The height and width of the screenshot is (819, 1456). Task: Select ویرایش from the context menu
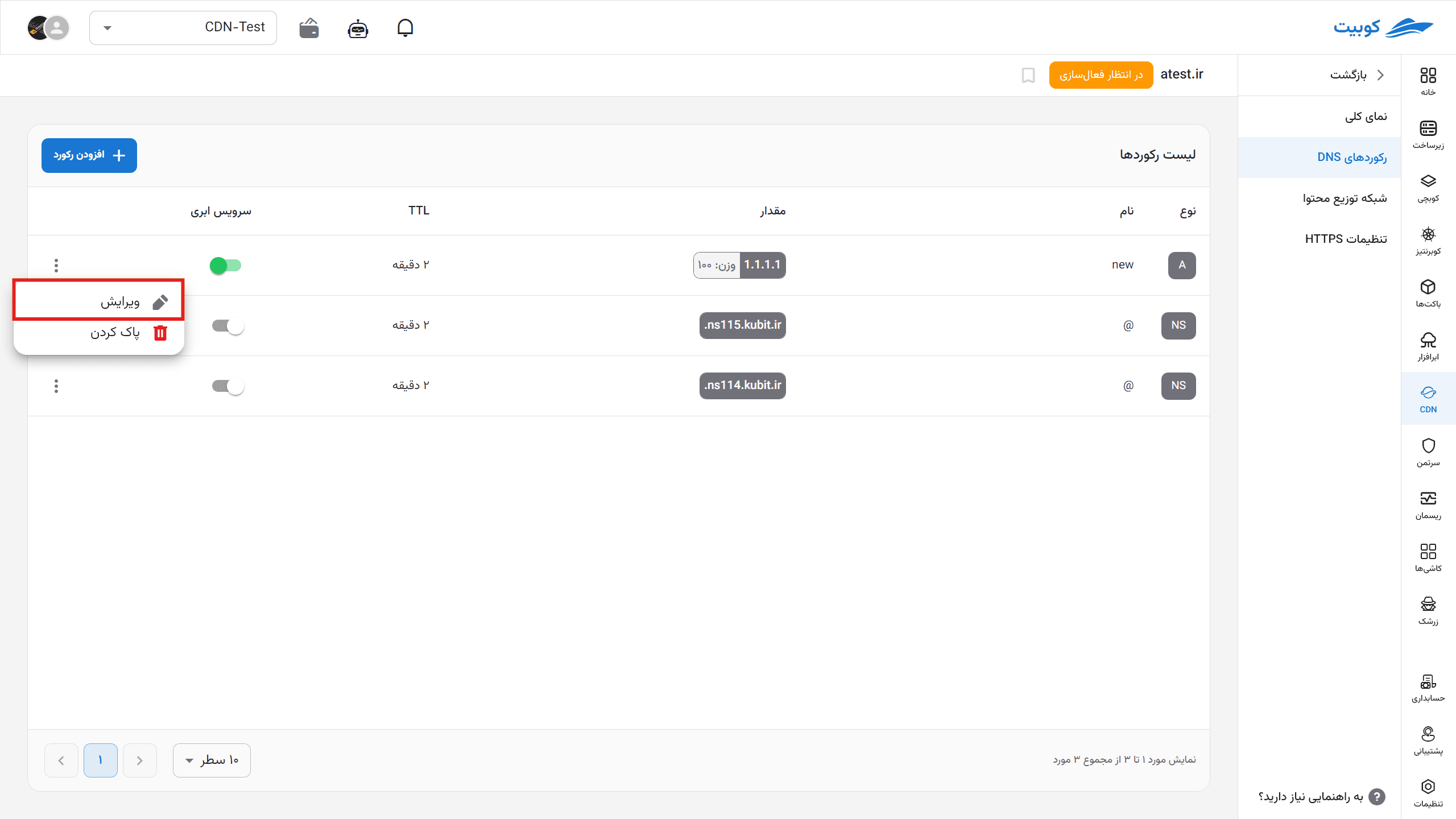tap(98, 301)
